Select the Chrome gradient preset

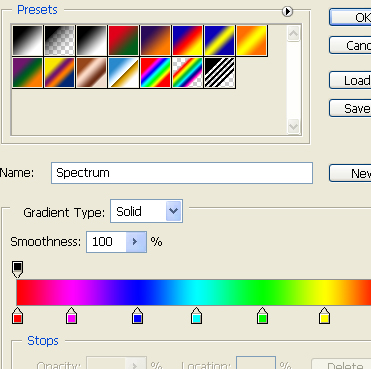click(x=124, y=73)
